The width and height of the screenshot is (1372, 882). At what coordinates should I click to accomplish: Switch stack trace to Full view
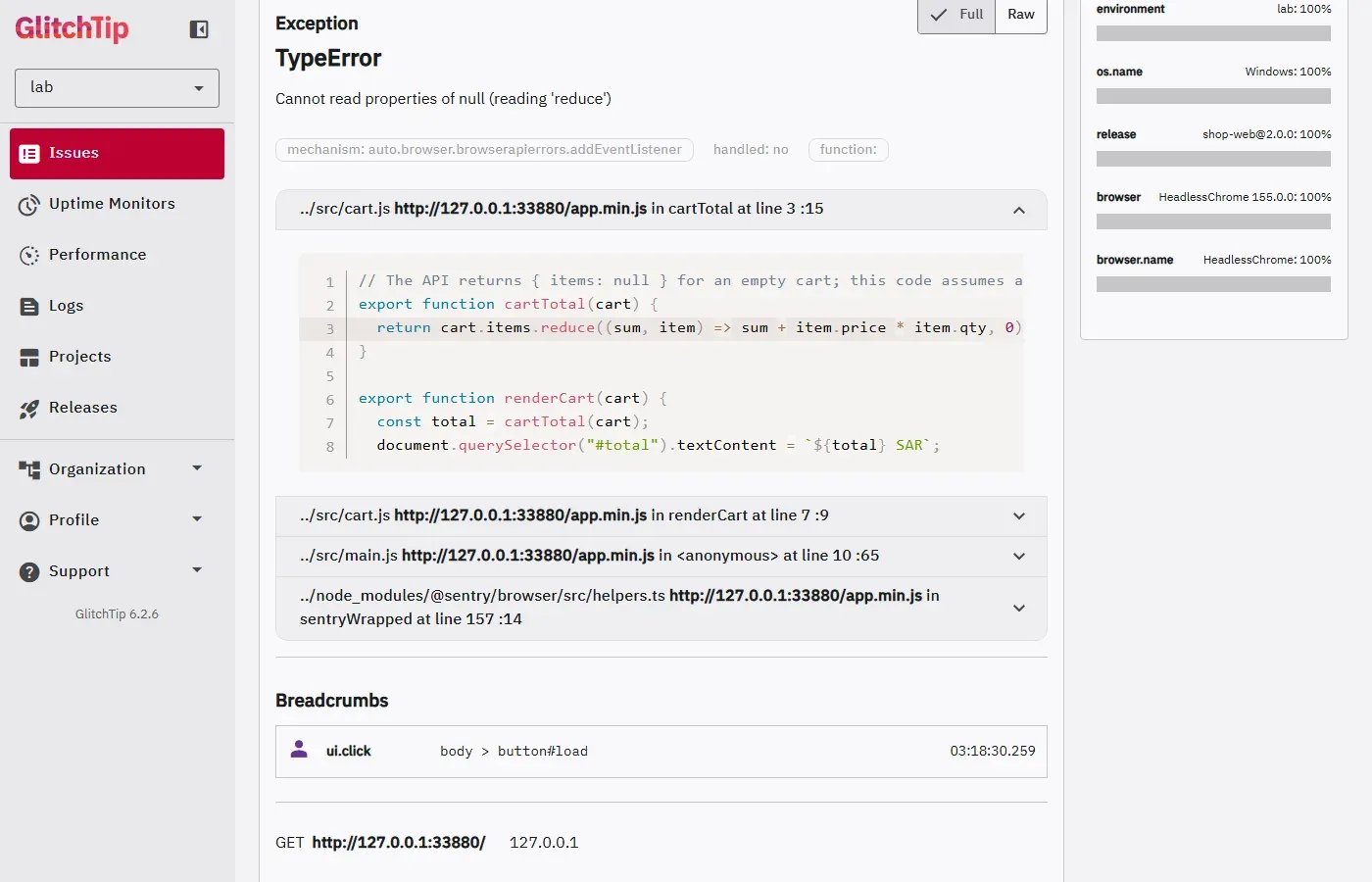(956, 15)
